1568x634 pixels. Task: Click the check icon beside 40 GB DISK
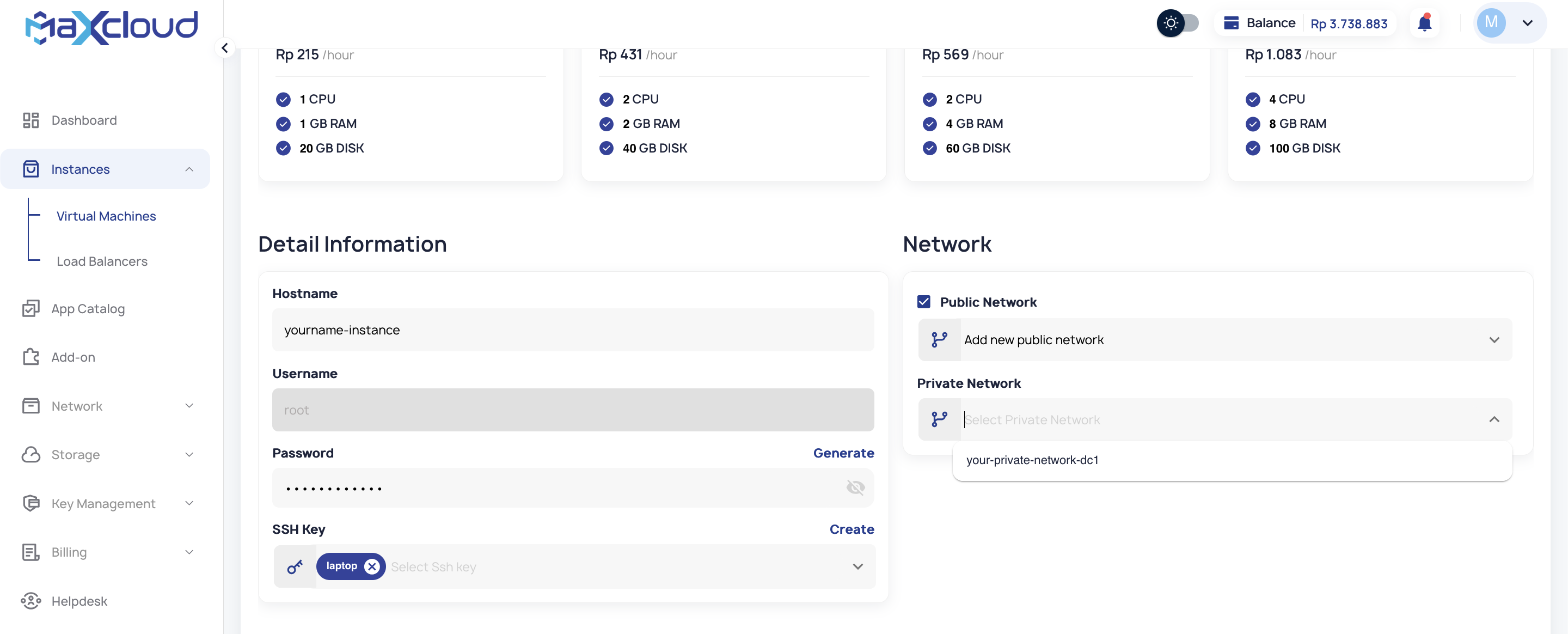click(607, 148)
